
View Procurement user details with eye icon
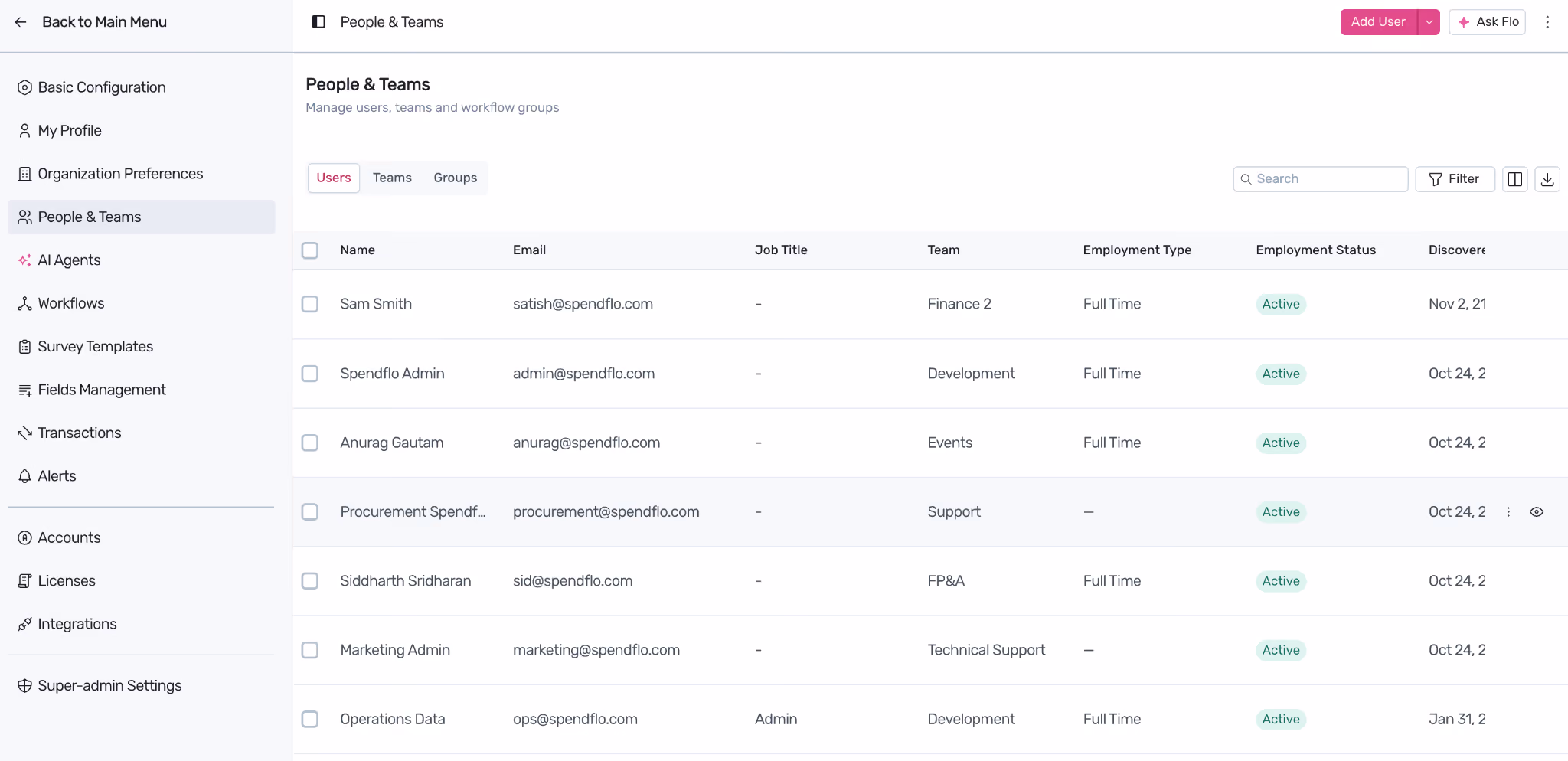click(1537, 512)
